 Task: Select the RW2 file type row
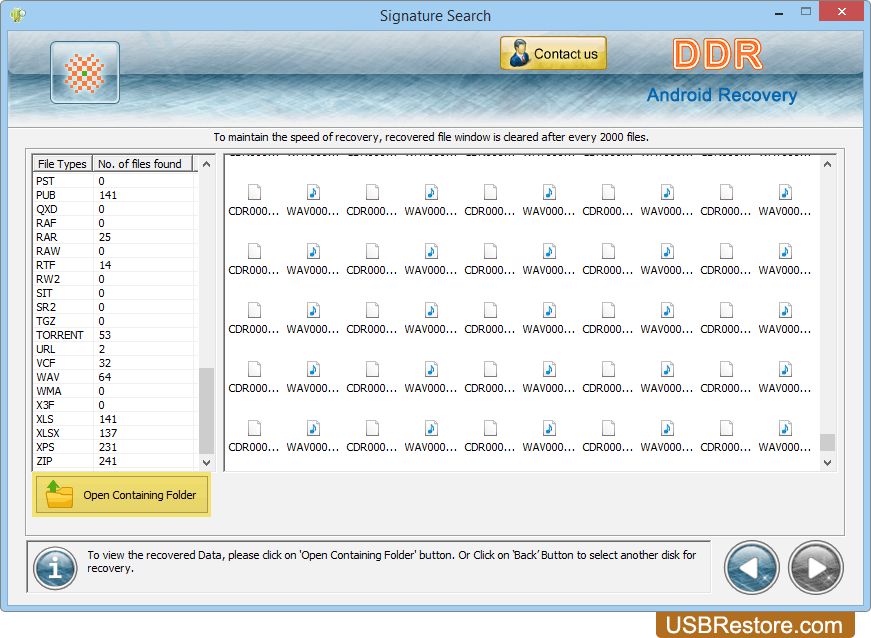click(x=114, y=279)
